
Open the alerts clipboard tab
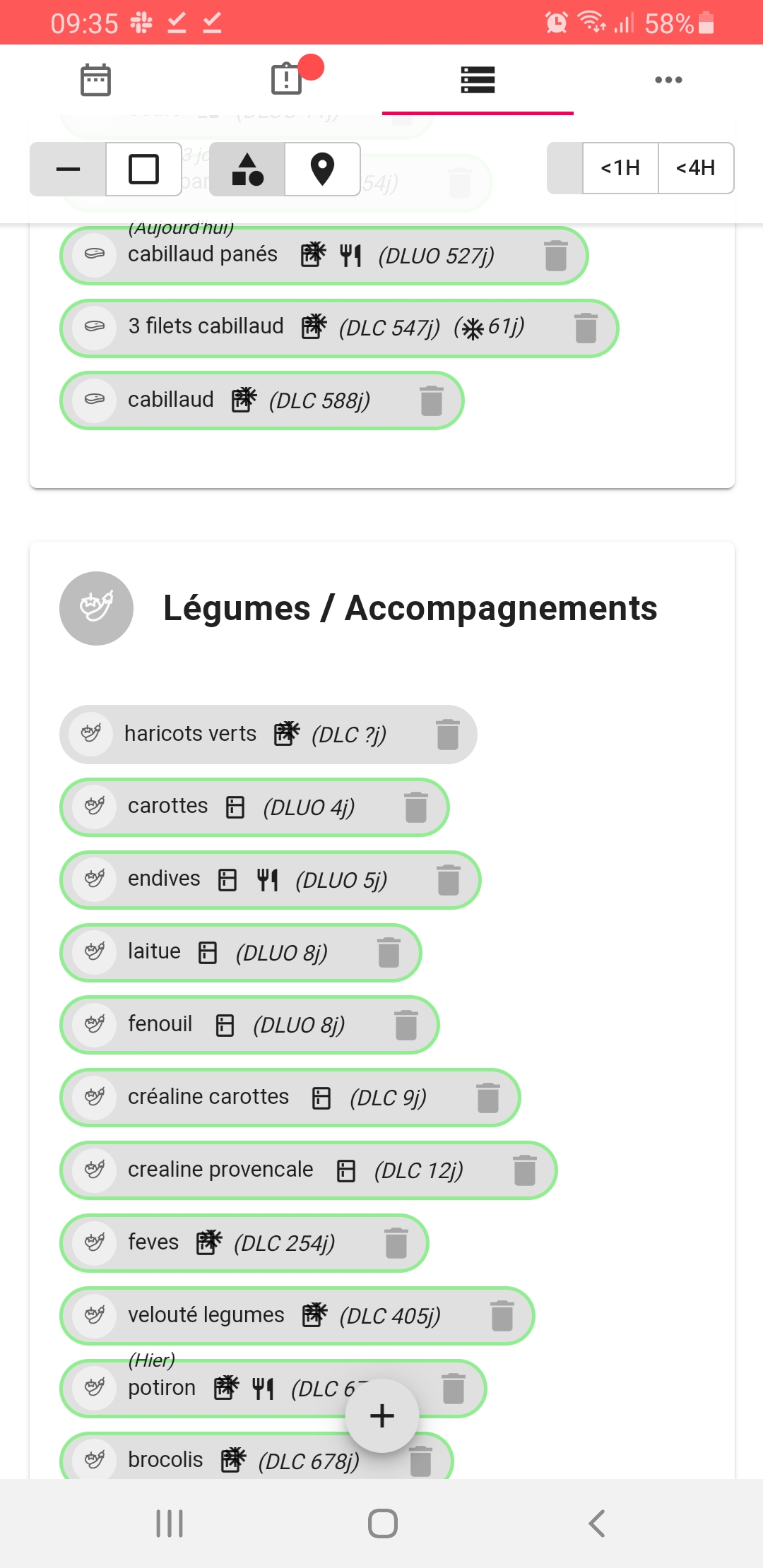tap(287, 78)
